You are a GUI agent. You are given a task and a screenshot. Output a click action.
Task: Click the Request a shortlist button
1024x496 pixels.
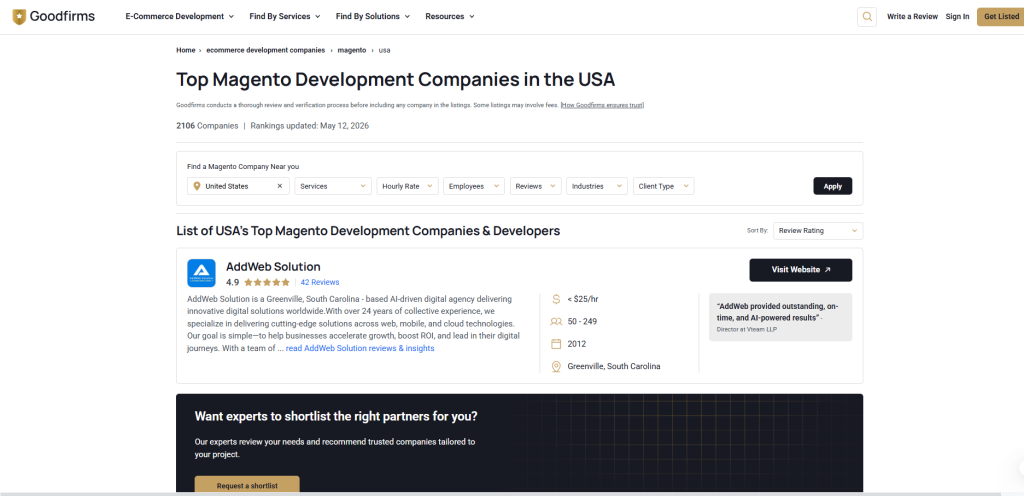tap(247, 486)
